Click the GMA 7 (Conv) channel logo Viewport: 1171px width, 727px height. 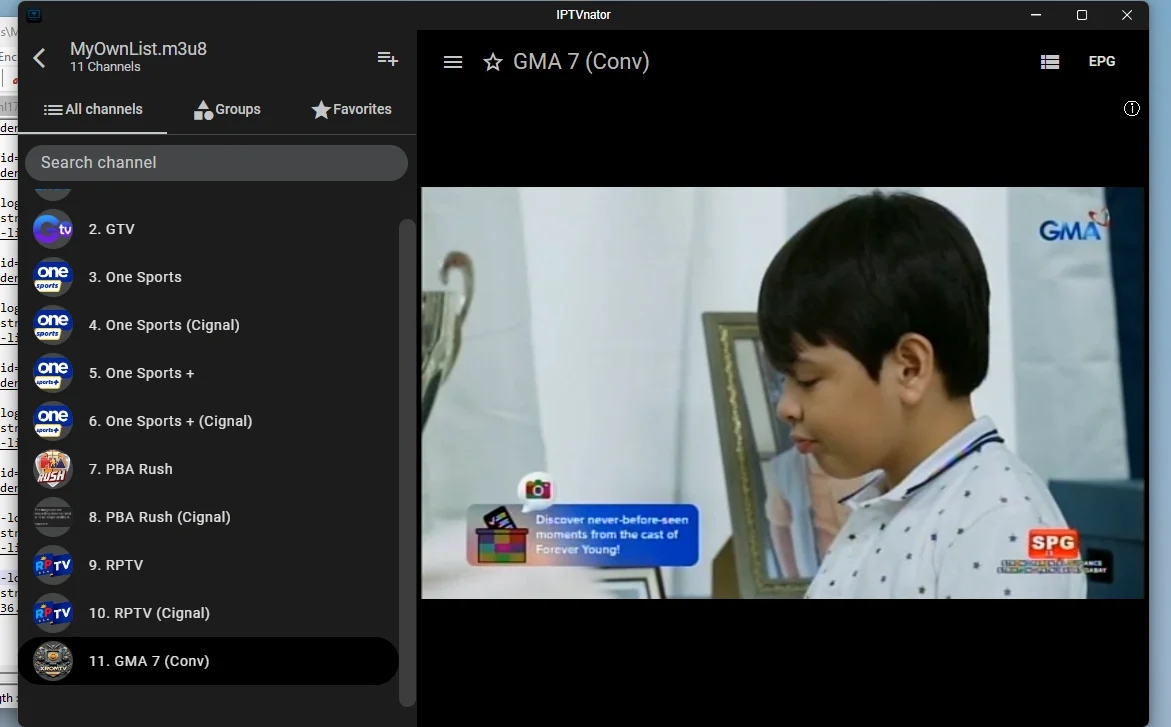click(53, 661)
